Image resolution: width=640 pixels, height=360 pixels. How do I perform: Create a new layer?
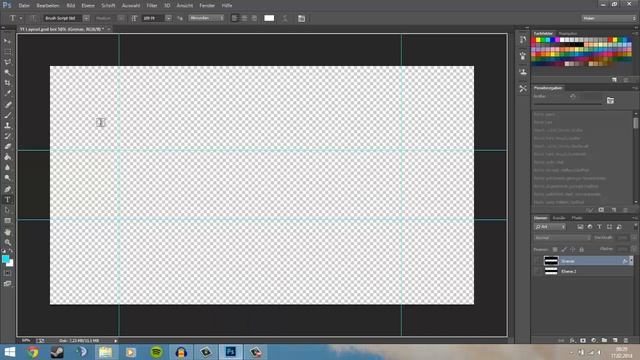[615, 340]
